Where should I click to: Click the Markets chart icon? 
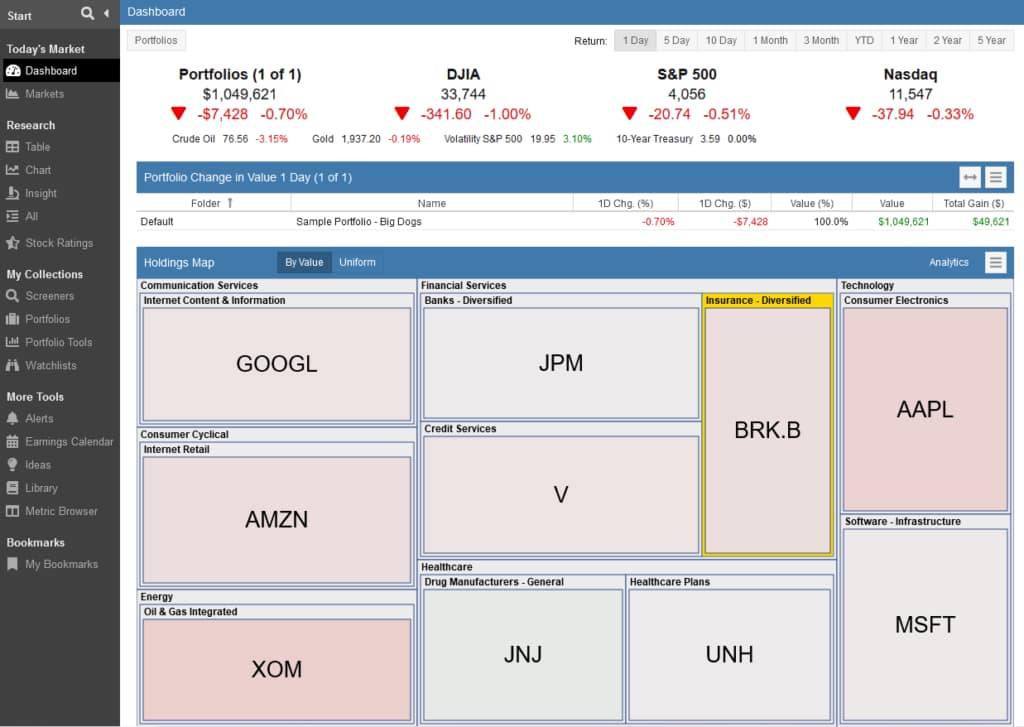pyautogui.click(x=12, y=93)
